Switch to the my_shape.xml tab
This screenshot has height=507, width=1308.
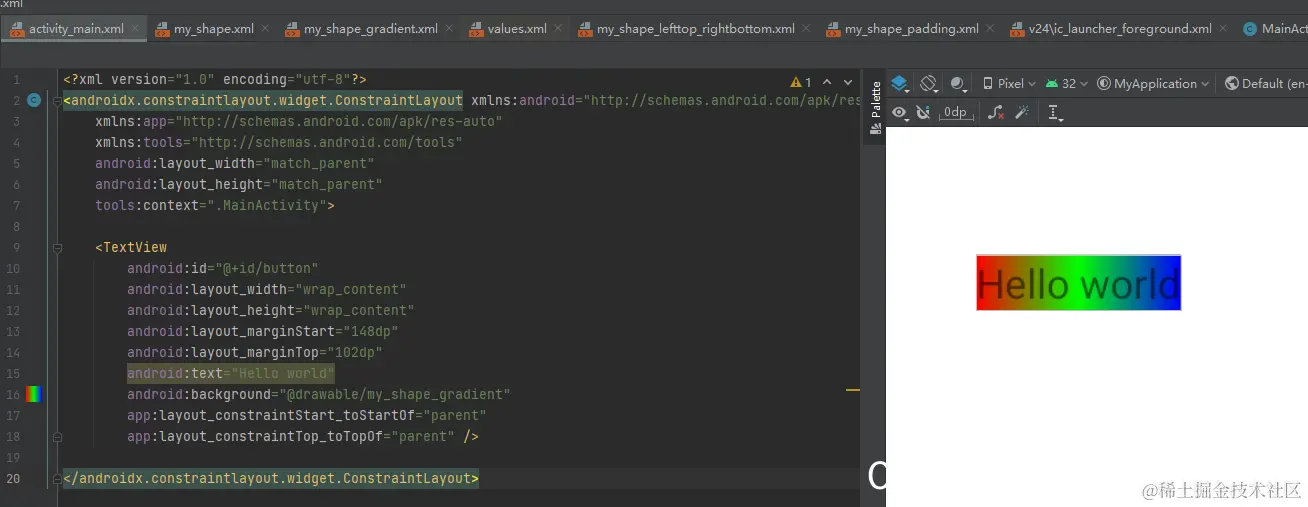click(213, 29)
